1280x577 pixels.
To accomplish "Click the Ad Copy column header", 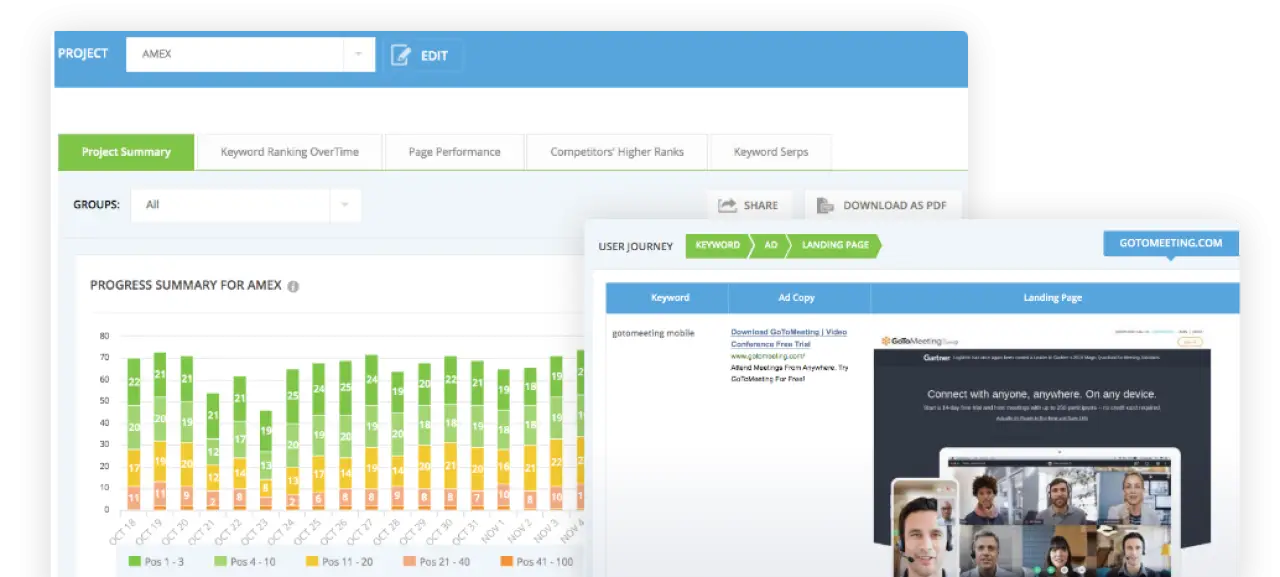I will point(797,298).
